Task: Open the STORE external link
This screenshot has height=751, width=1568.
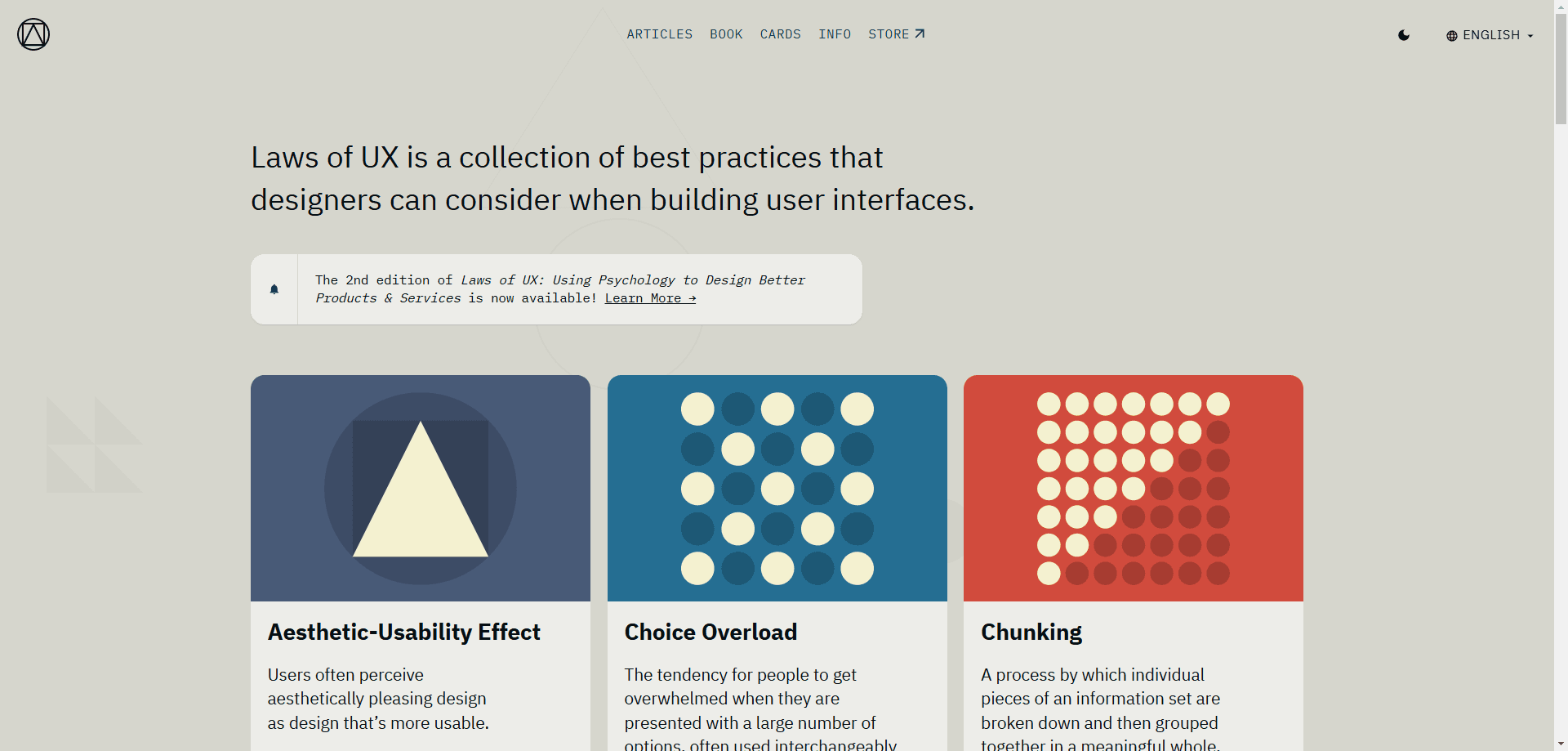Action: point(896,34)
